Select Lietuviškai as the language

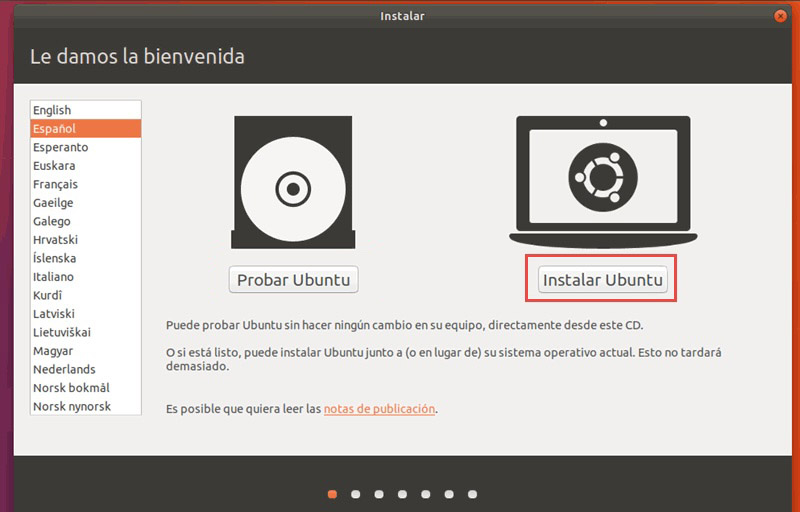[86, 332]
